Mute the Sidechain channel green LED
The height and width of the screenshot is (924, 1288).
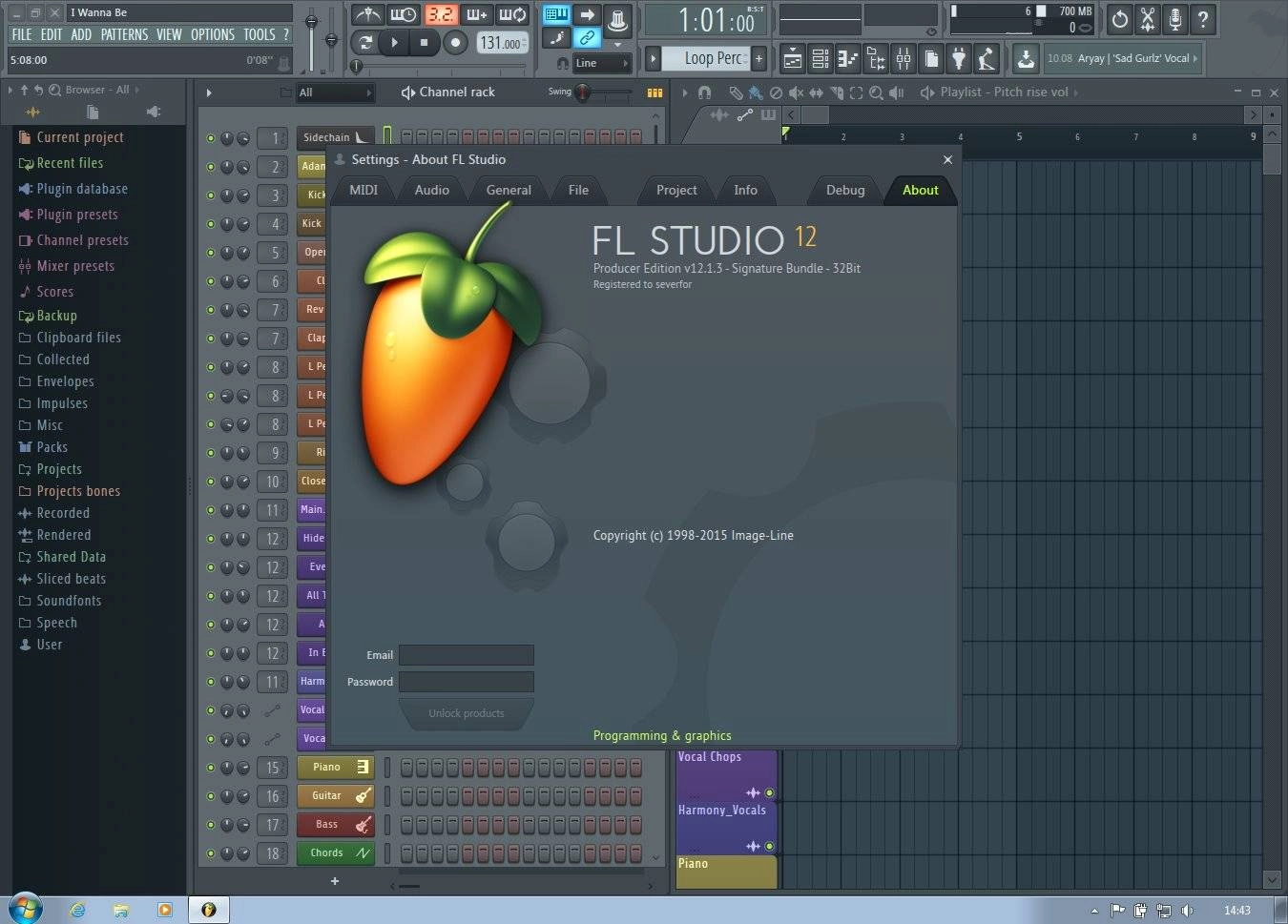[x=211, y=138]
